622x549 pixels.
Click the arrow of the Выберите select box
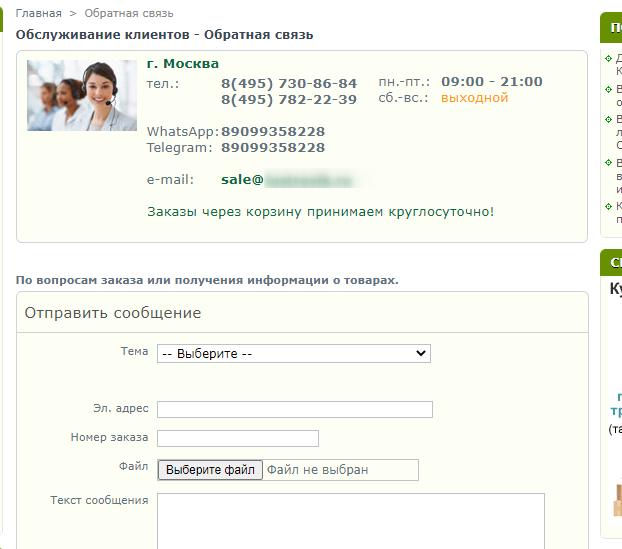[421, 353]
